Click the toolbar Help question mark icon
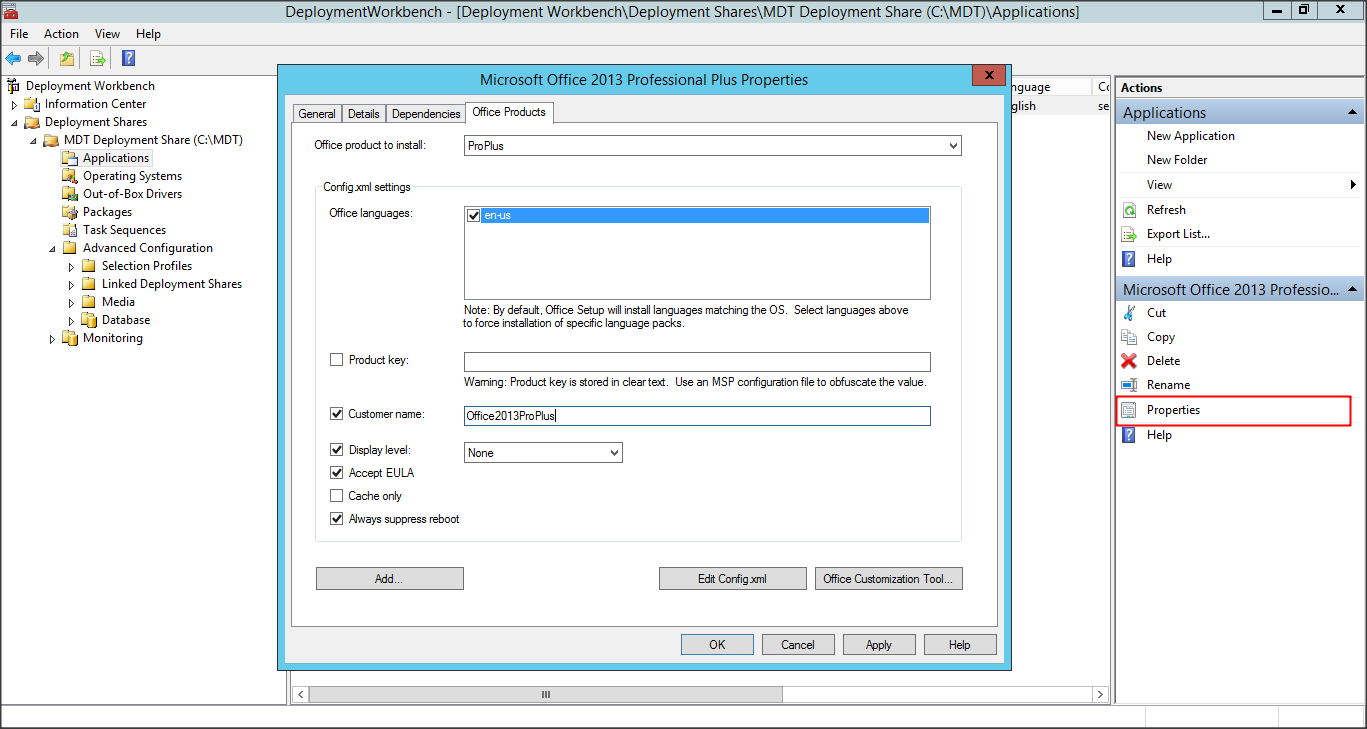 [x=129, y=58]
